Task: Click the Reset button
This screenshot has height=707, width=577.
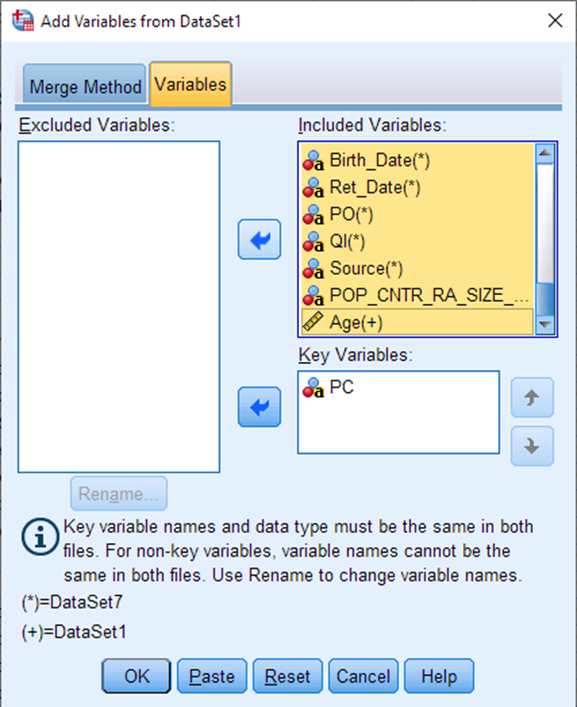Action: [288, 676]
